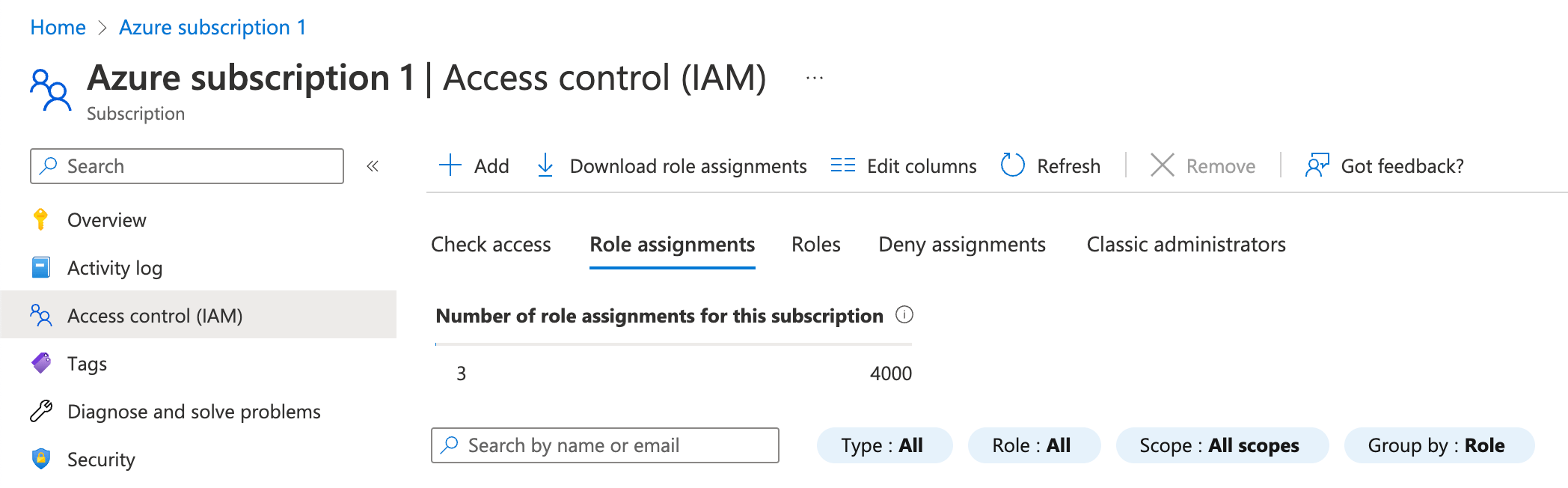
Task: Collapse the sidebar with double chevron
Action: pos(373,166)
